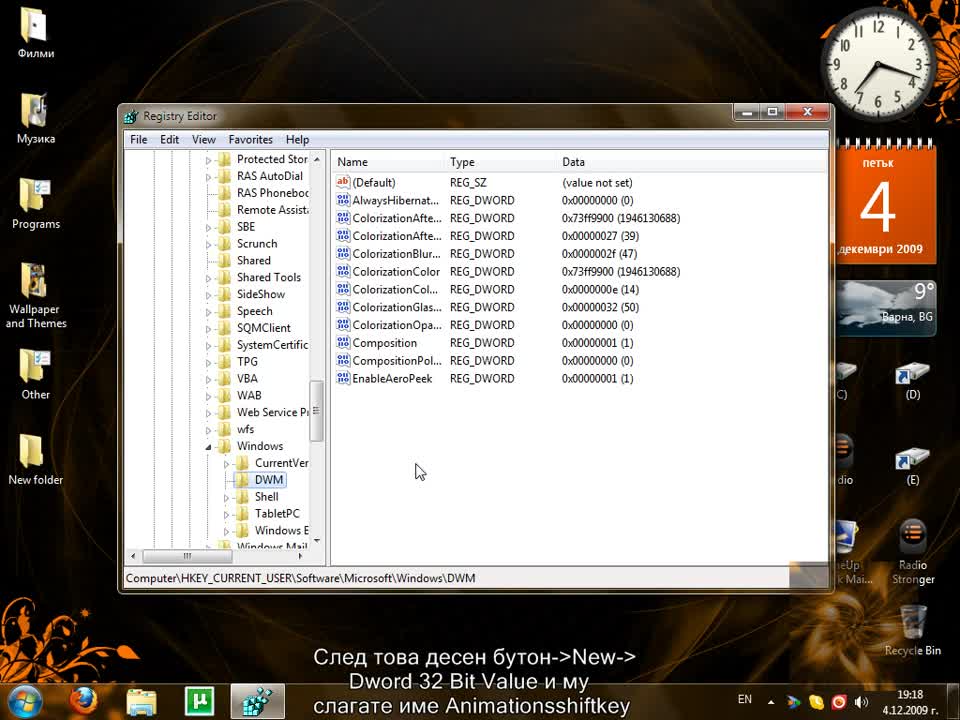Open the Edit menu

(170, 140)
